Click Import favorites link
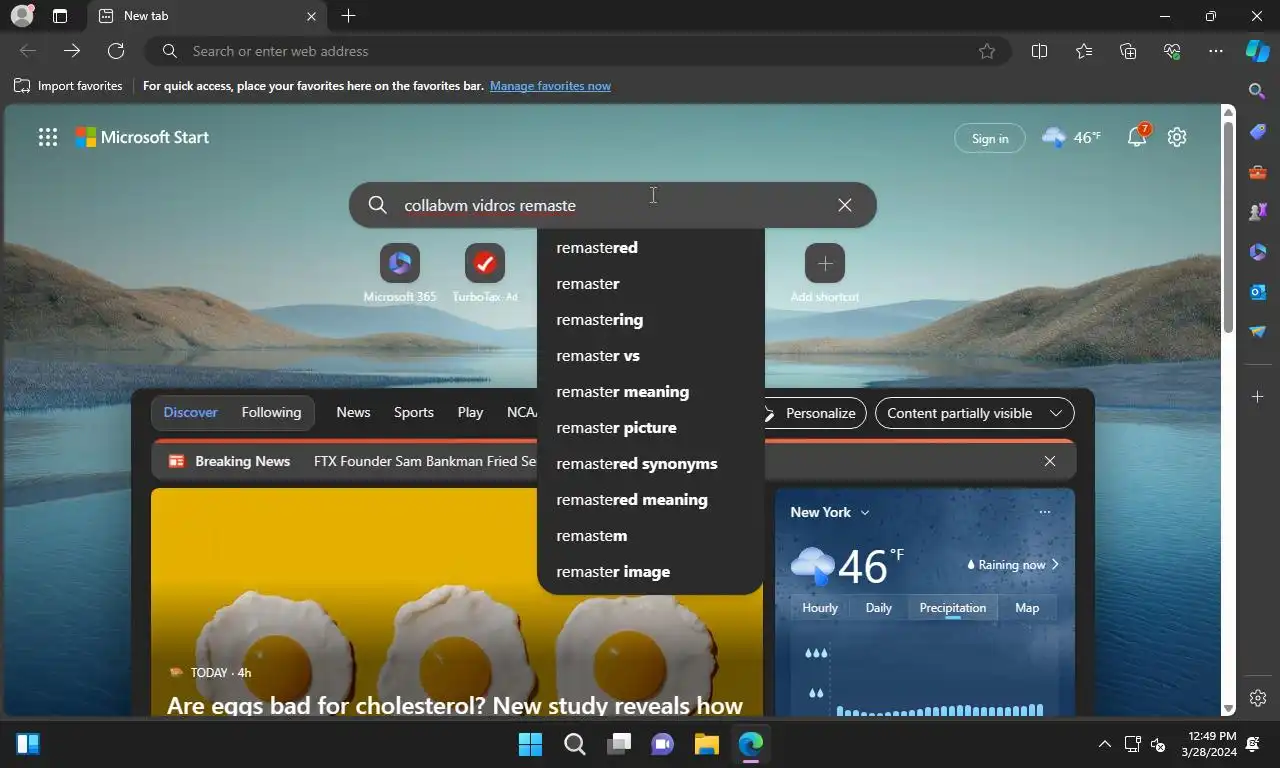 coord(68,86)
